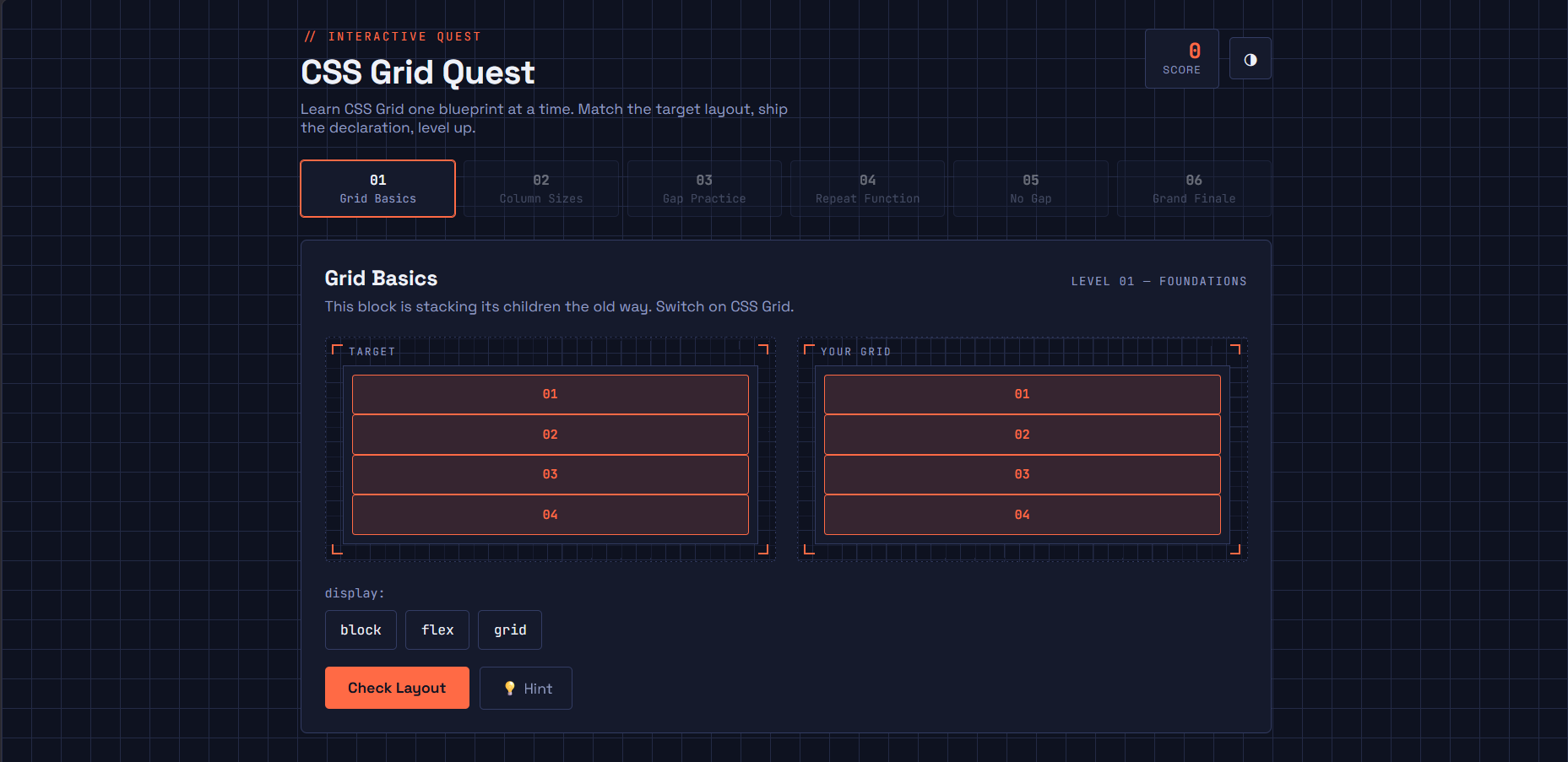This screenshot has height=762, width=1568.
Task: Click cell 02 in Your Grid panel
Action: (1023, 435)
